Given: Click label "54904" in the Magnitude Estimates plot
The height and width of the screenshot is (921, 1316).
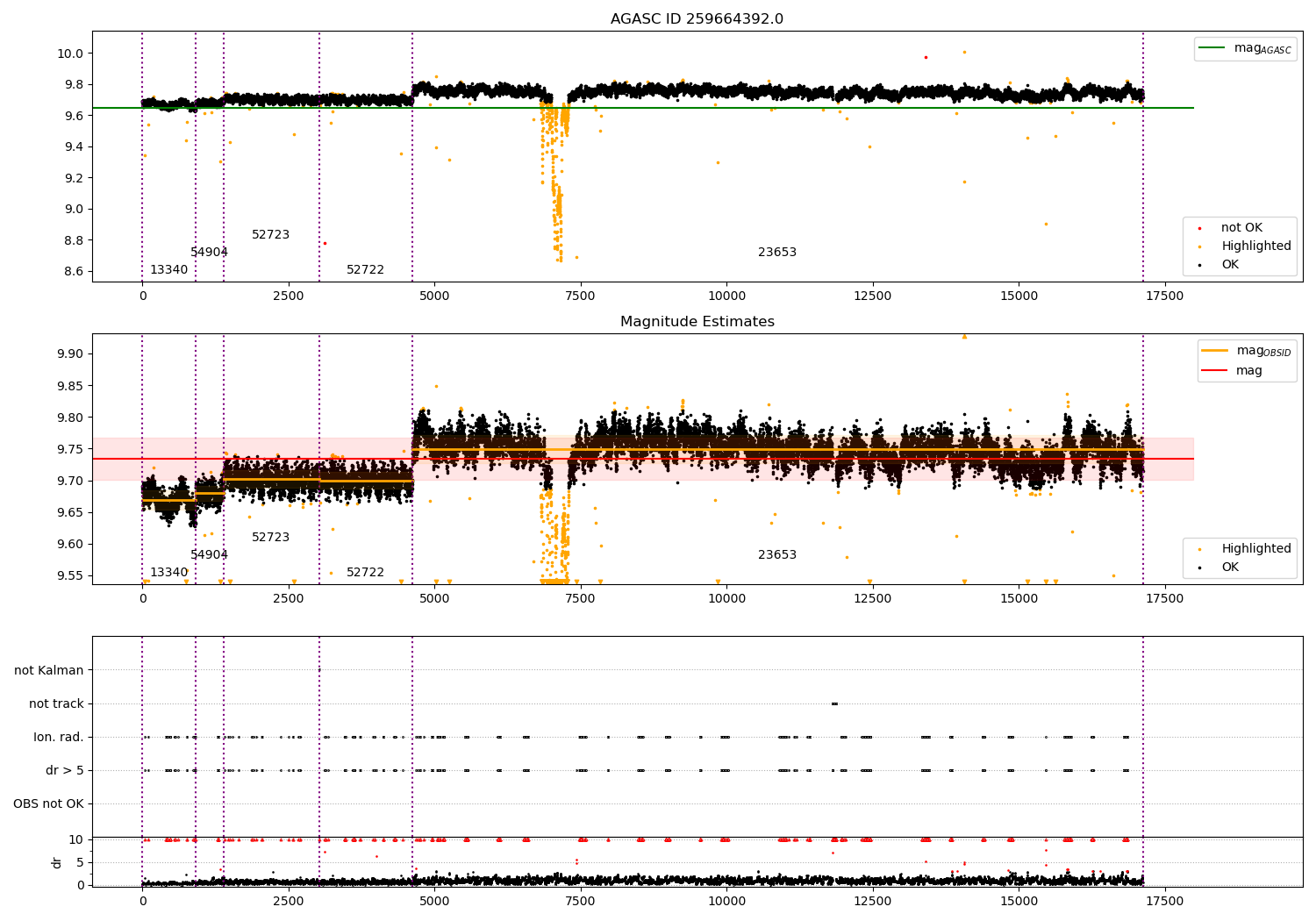Looking at the screenshot, I should [x=209, y=555].
